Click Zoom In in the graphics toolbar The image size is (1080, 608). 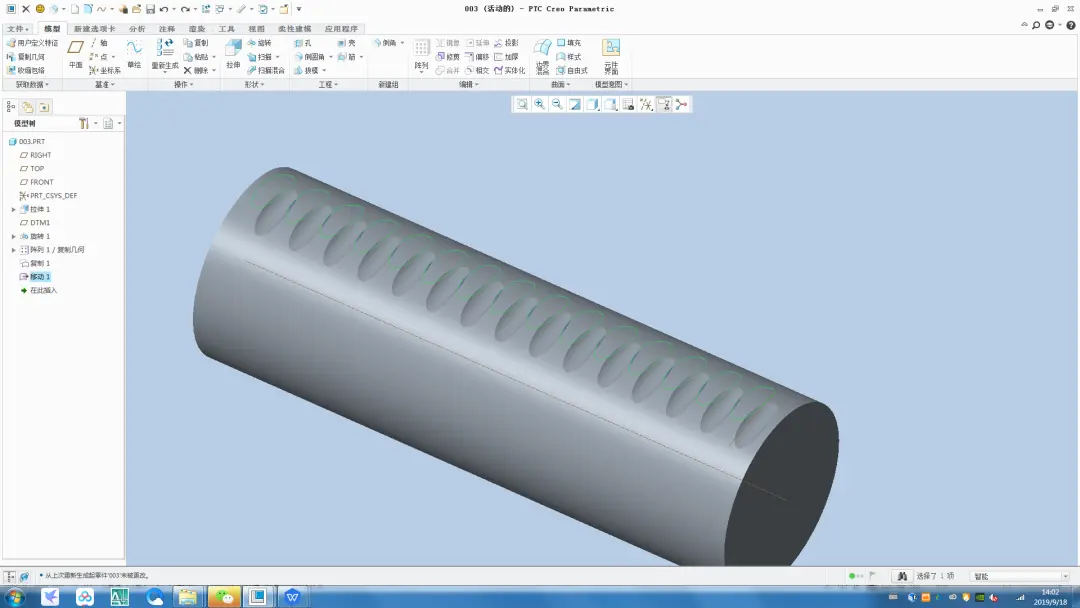click(539, 104)
